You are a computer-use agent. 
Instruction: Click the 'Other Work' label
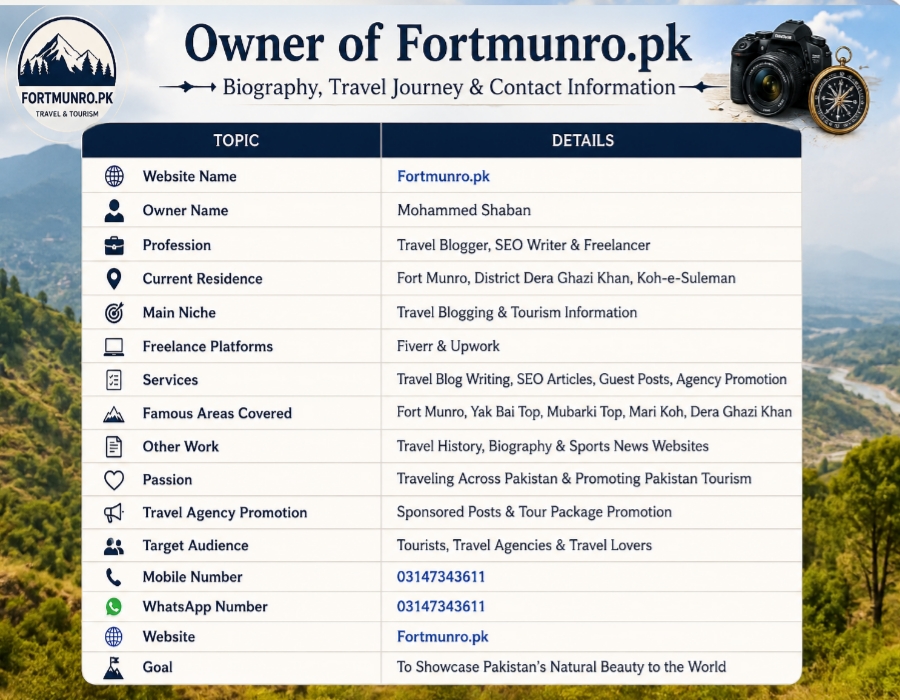(x=180, y=446)
